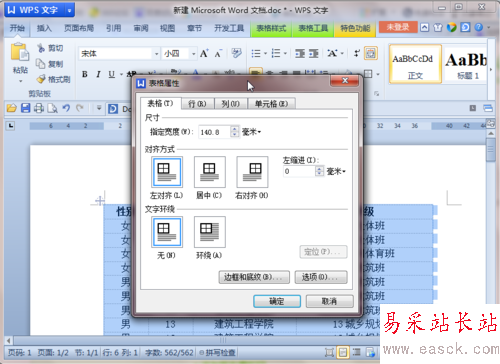Click the 未登录 login button
The image size is (500, 364).
[x=398, y=27]
